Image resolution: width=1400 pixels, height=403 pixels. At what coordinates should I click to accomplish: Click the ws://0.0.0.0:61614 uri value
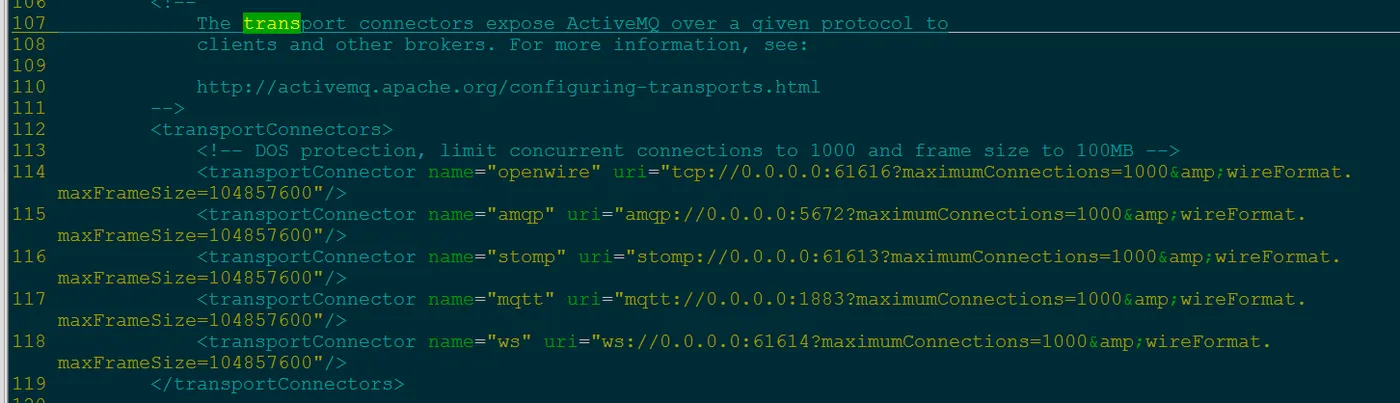pos(705,342)
